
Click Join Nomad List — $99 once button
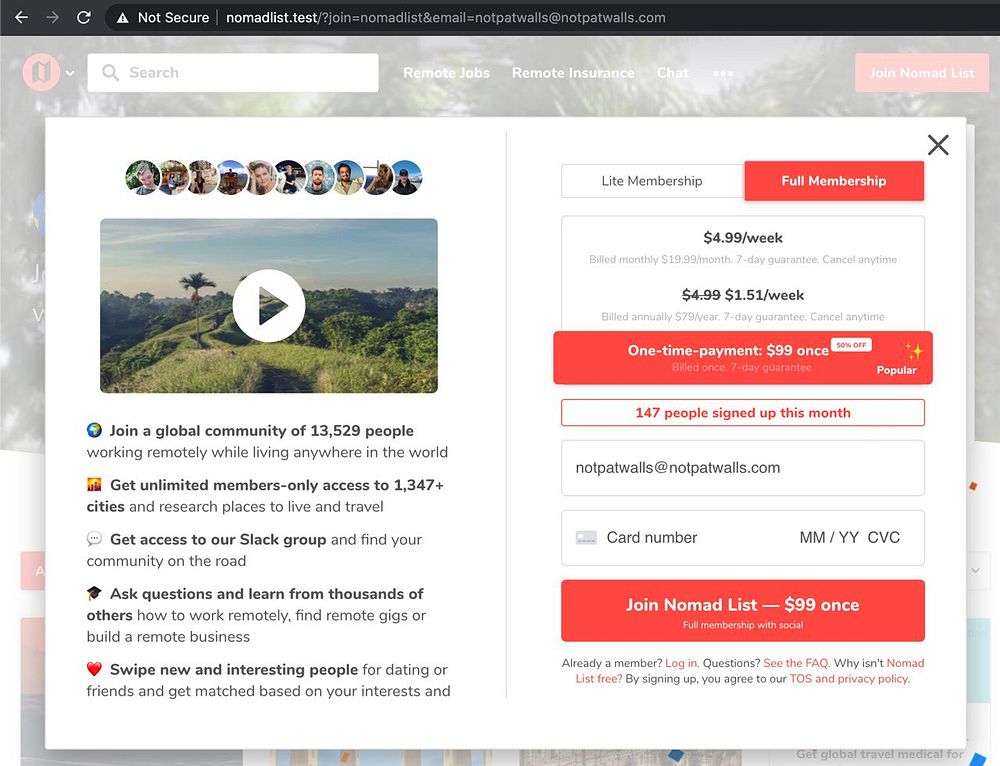click(x=742, y=610)
